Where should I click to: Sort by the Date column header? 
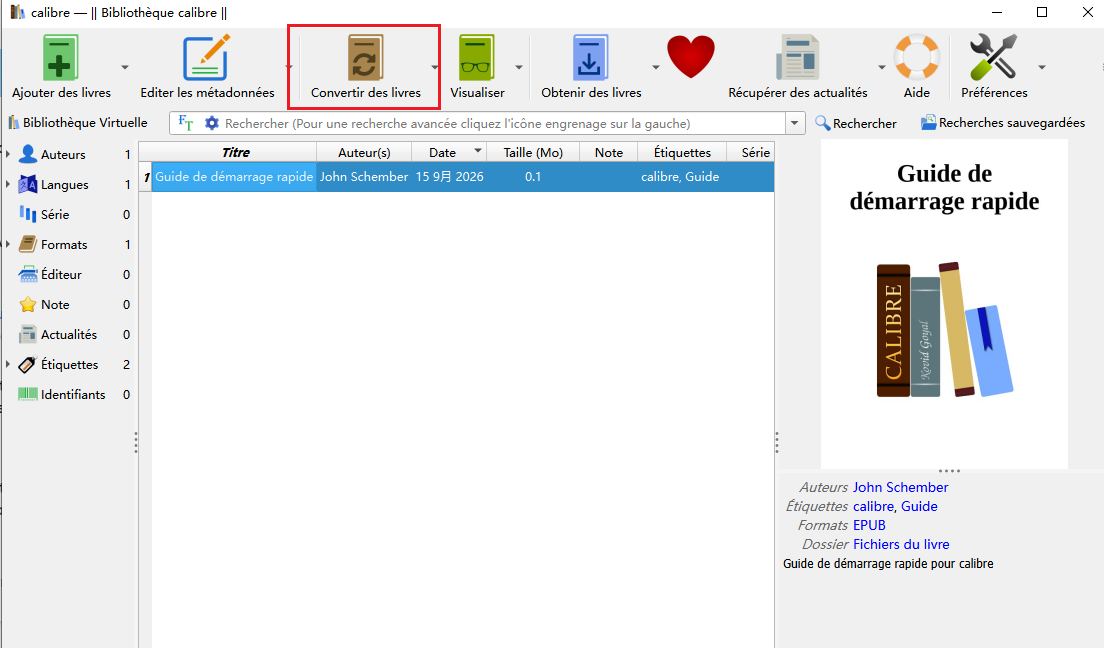pos(448,152)
